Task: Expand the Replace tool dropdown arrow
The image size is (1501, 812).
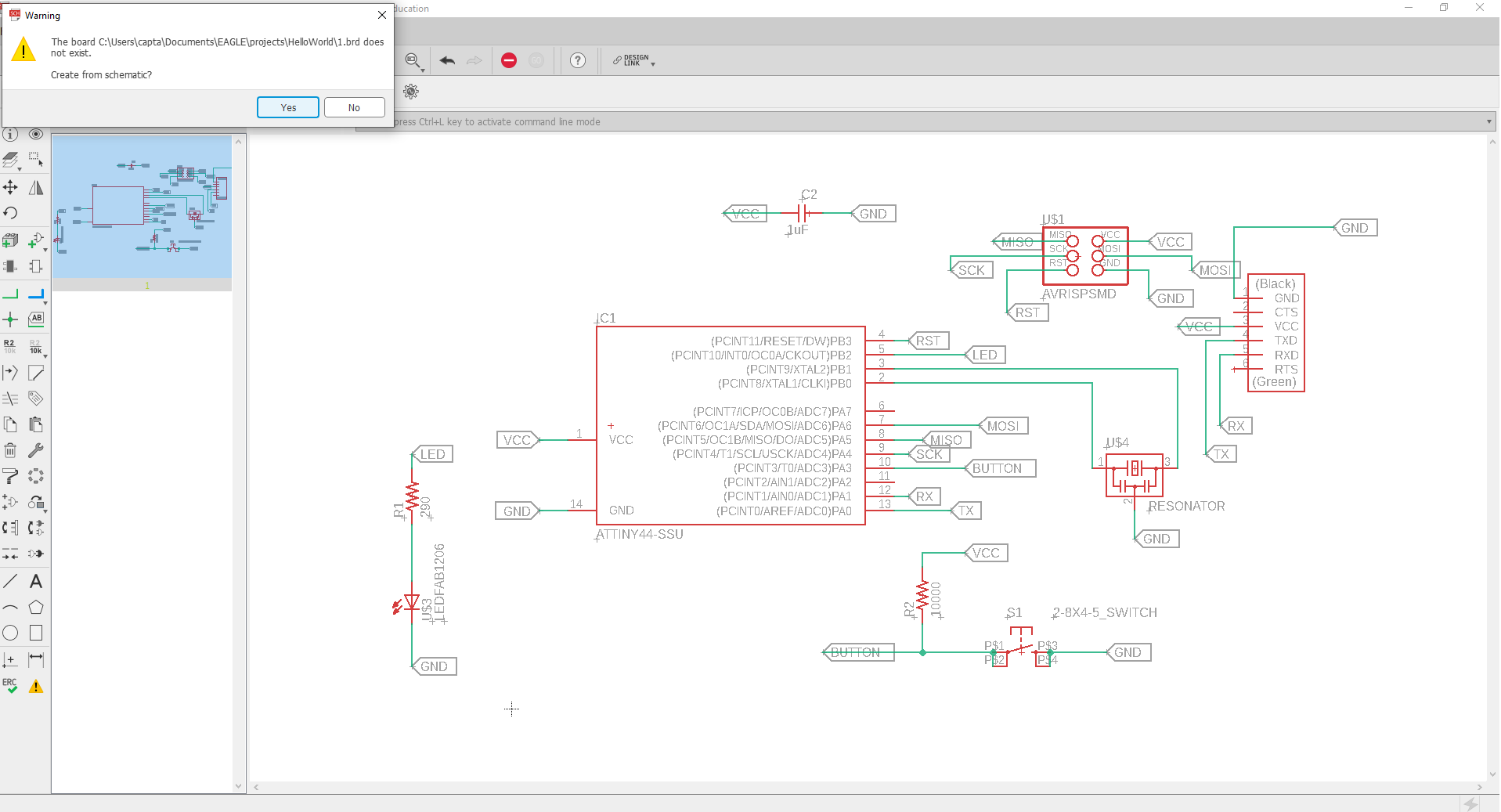Action: (45, 511)
